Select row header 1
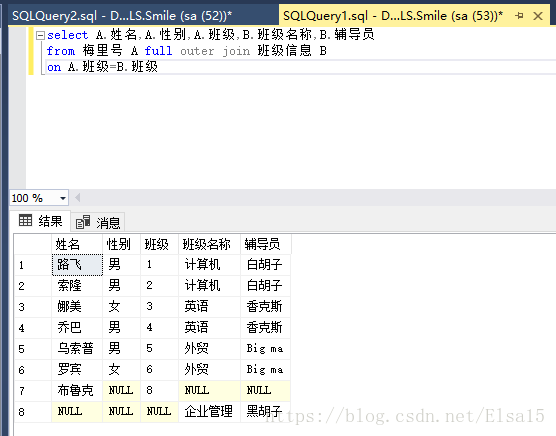The width and height of the screenshot is (556, 436). click(x=33, y=265)
